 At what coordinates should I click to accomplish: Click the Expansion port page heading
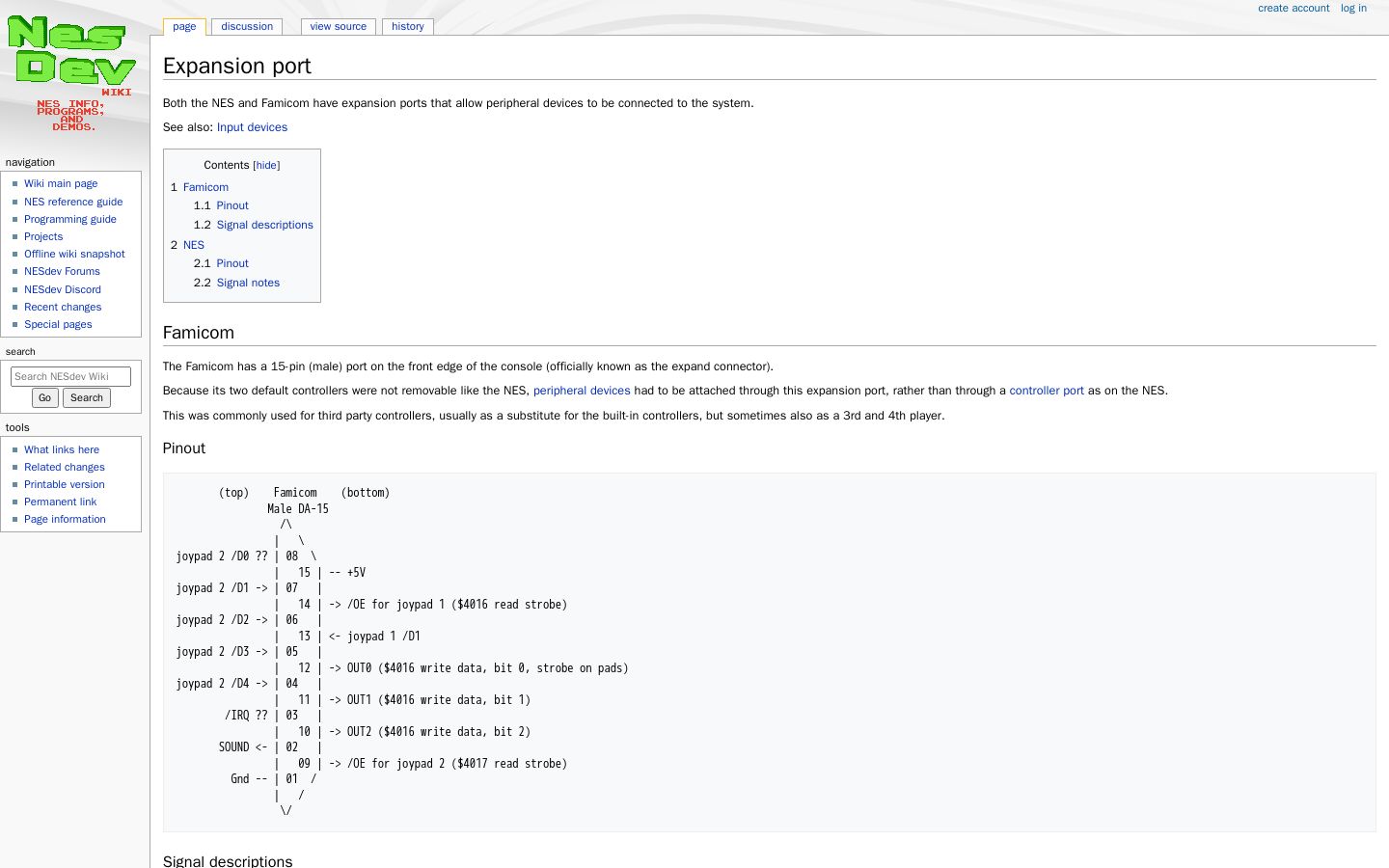(x=237, y=66)
